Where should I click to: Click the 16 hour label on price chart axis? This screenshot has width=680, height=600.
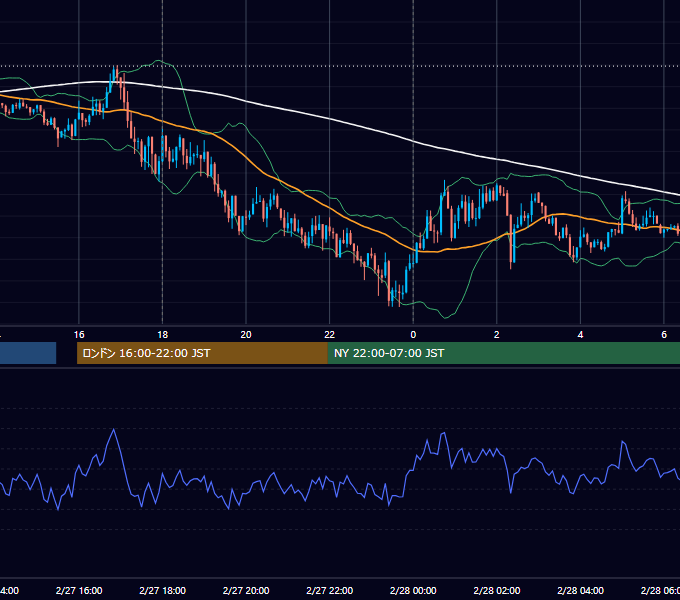coord(79,335)
